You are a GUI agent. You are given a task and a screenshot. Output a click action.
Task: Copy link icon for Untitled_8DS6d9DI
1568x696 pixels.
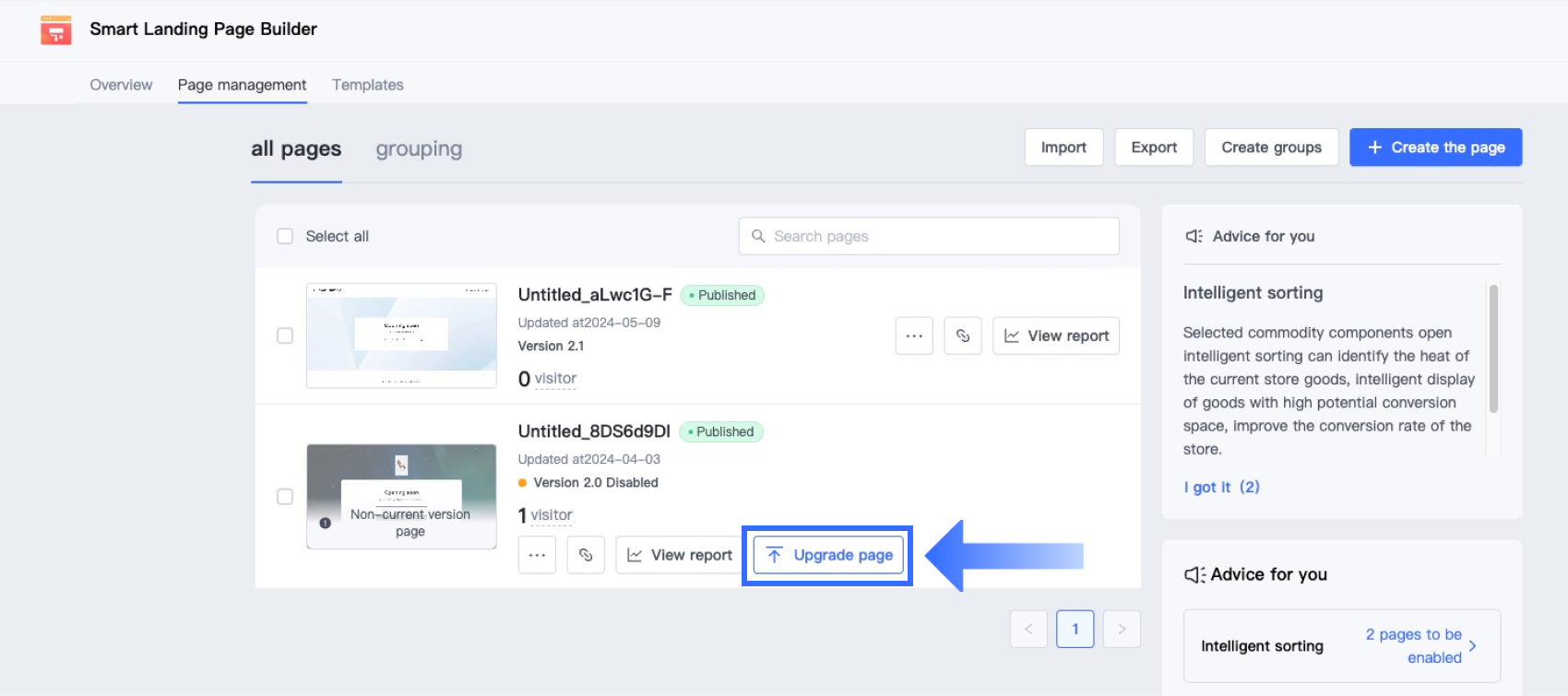click(x=586, y=555)
